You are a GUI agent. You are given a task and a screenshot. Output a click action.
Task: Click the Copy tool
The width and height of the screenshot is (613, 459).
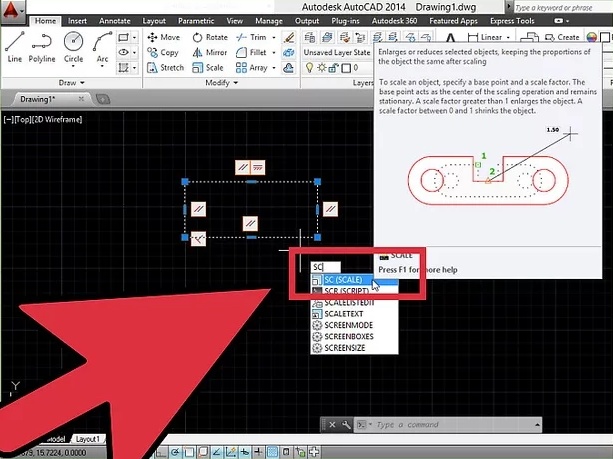point(163,52)
